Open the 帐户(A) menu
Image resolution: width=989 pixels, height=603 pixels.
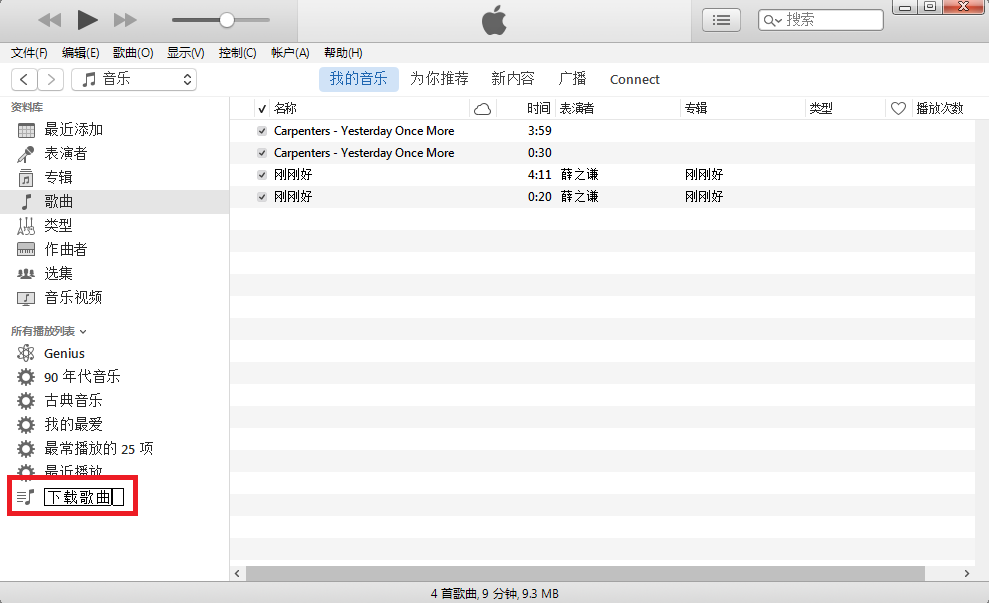pos(290,53)
